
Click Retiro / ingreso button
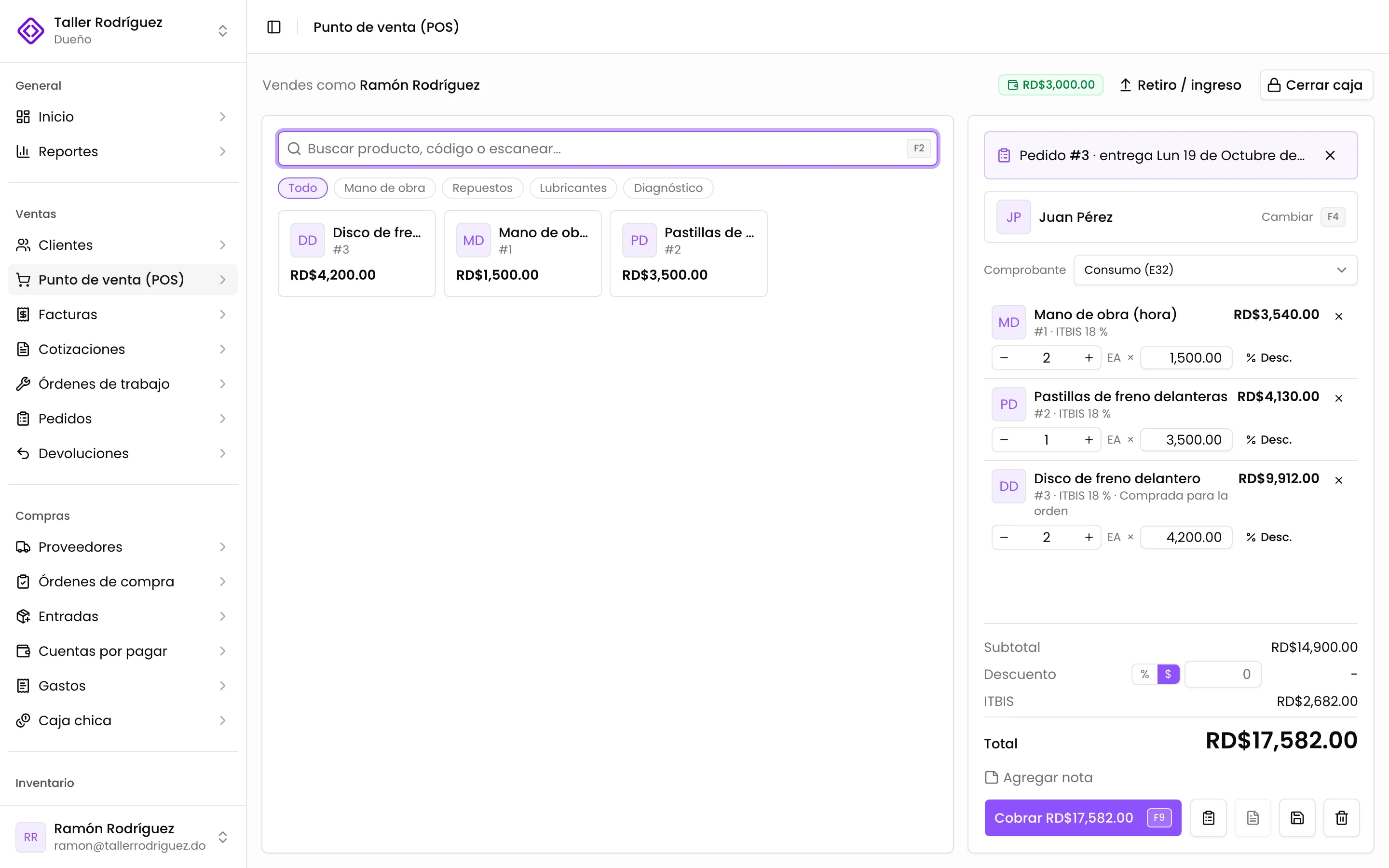pos(1180,85)
